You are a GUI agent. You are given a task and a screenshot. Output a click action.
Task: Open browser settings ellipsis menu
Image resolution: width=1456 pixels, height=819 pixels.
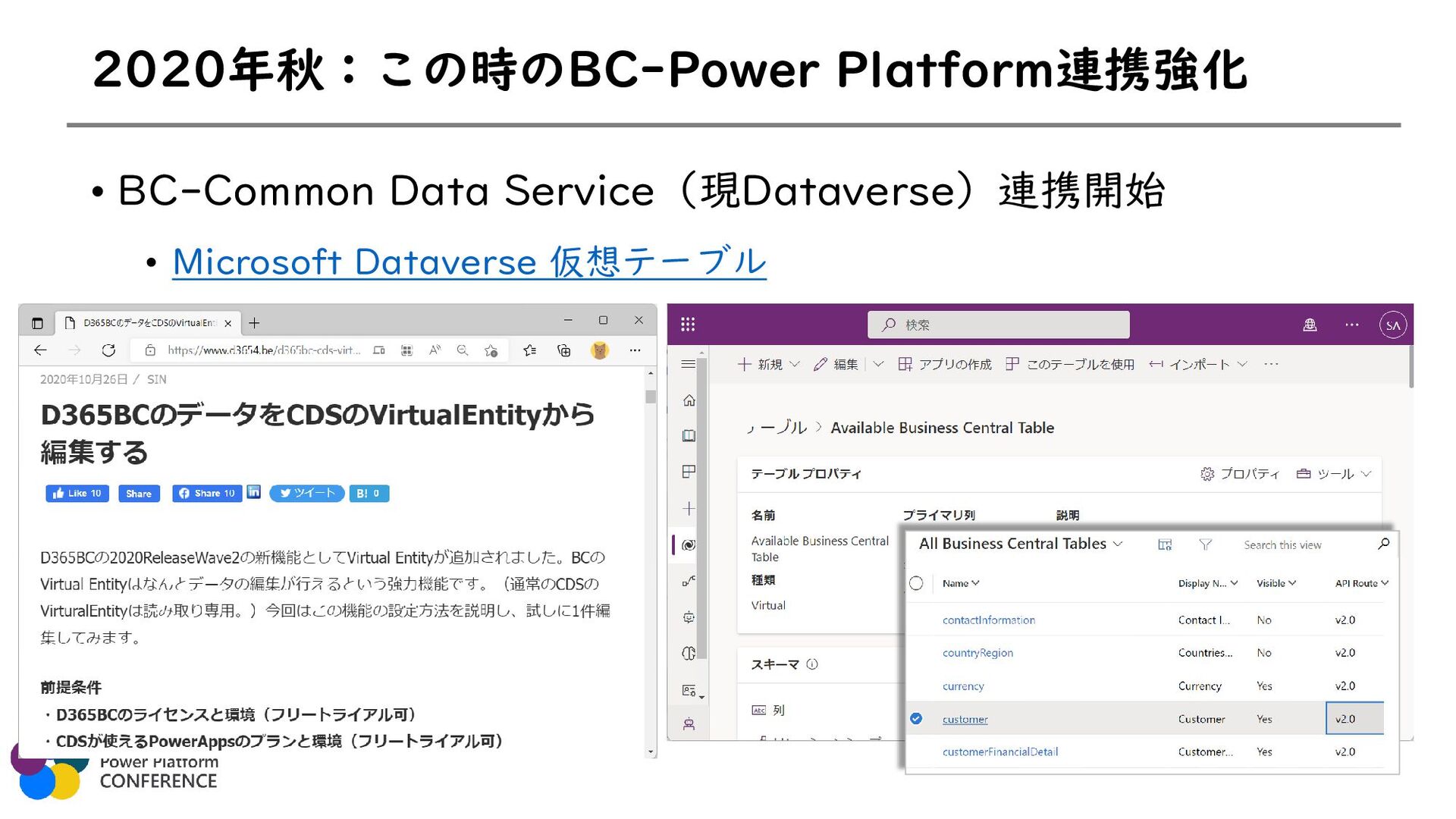coord(635,350)
